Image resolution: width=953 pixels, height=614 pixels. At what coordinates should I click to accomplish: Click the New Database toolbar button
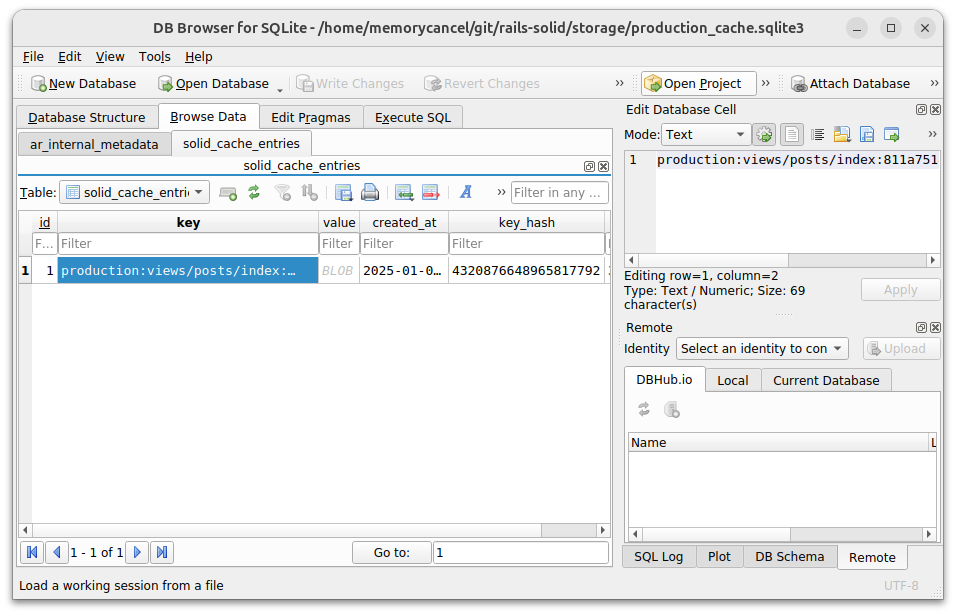84,83
